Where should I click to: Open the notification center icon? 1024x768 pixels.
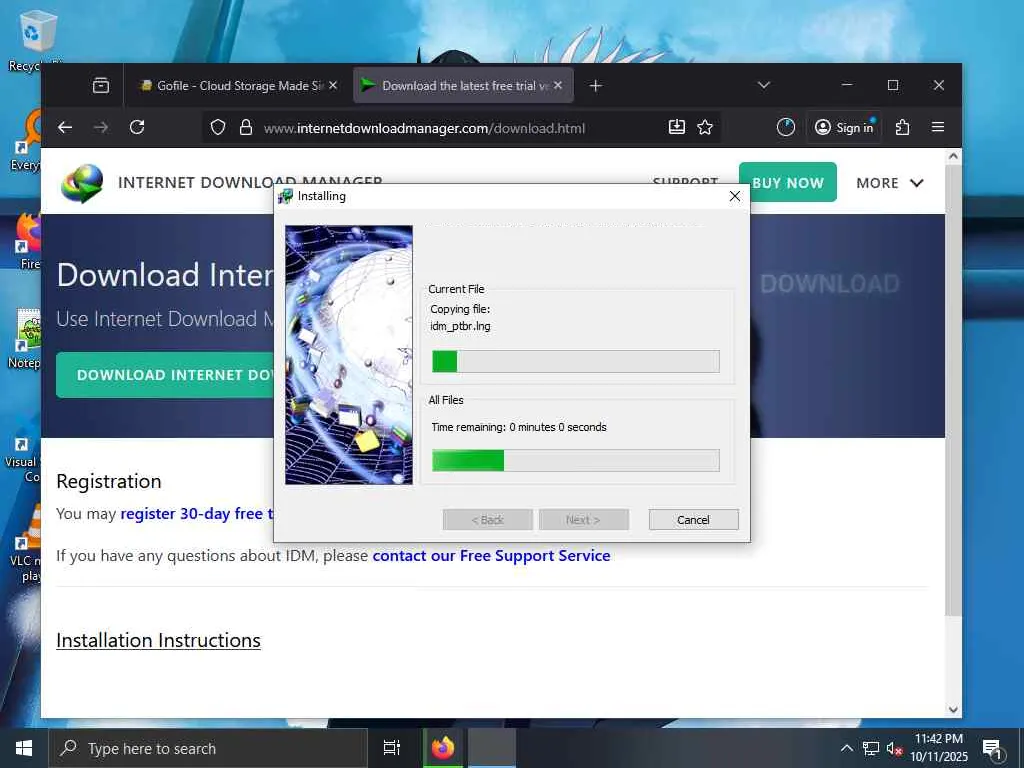click(x=993, y=750)
